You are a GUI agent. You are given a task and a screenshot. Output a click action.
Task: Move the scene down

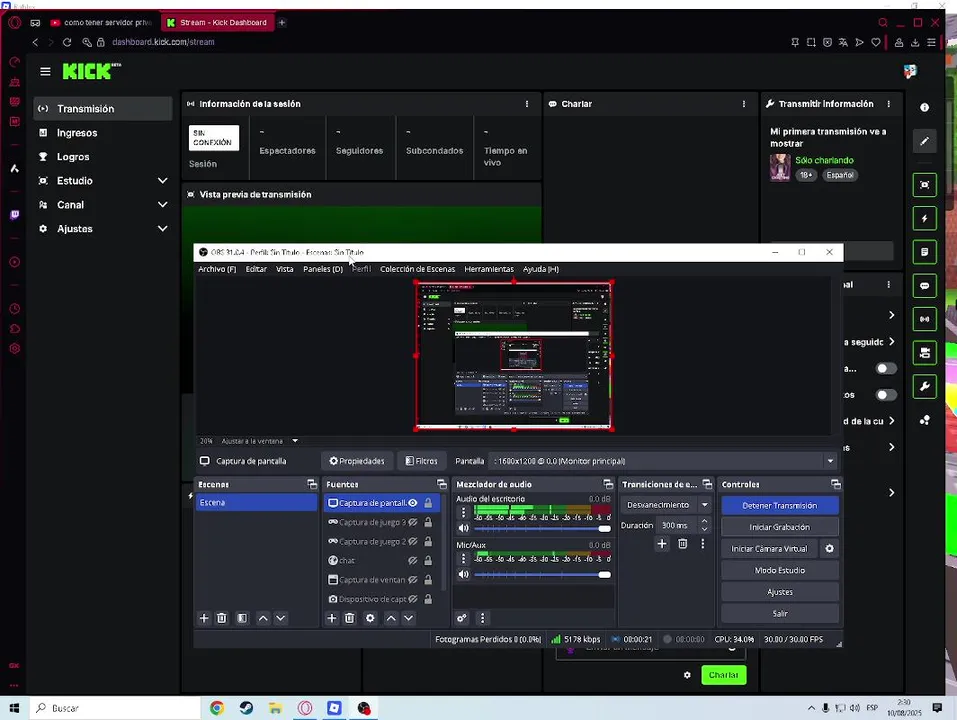coord(281,618)
